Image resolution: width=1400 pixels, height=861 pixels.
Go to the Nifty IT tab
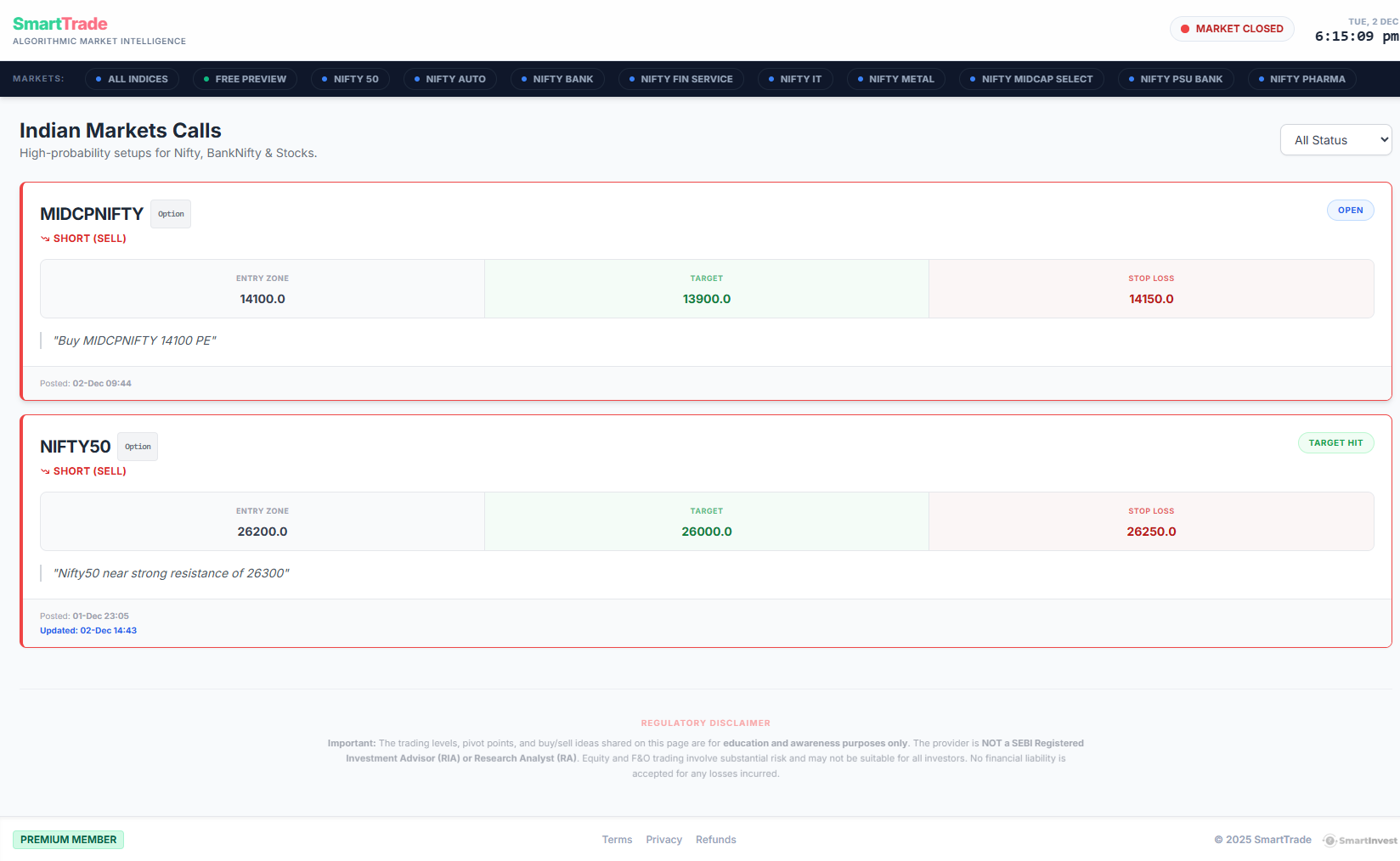tap(795, 79)
